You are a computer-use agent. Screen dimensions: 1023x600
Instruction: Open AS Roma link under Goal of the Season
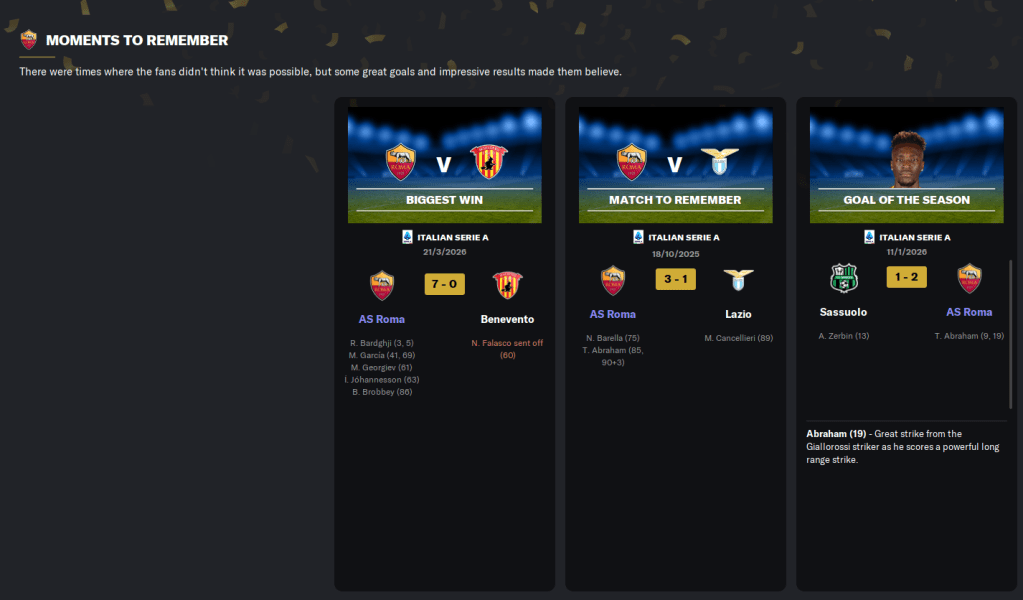coord(970,312)
